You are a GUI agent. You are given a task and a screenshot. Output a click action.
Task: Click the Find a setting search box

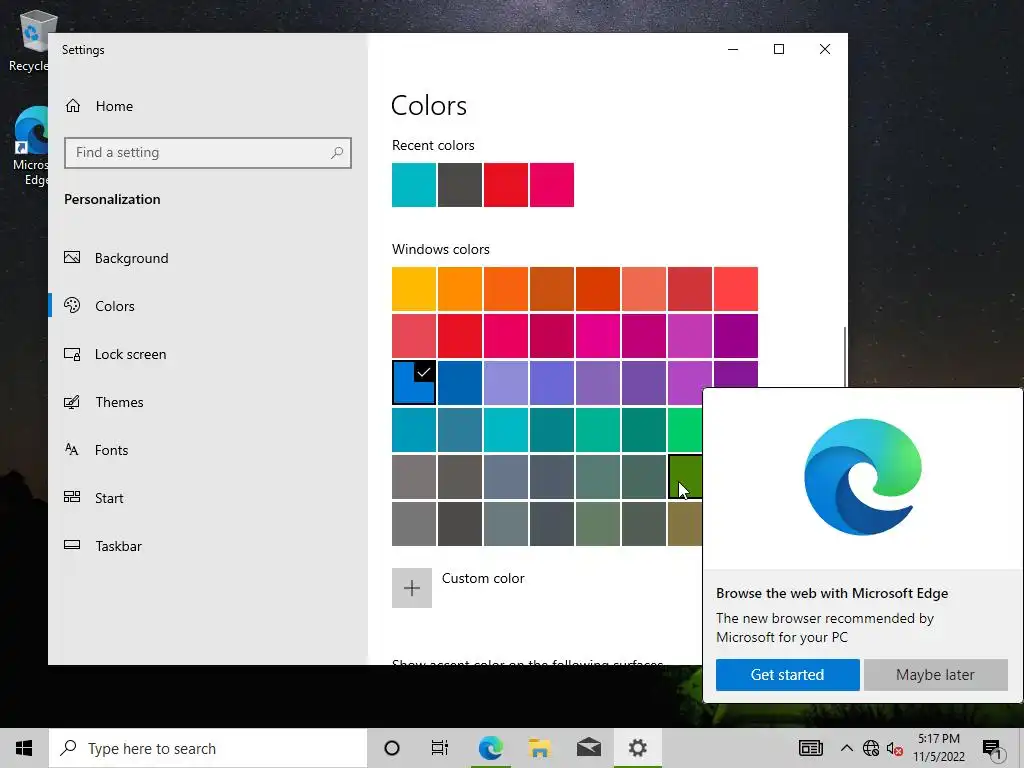click(x=208, y=153)
